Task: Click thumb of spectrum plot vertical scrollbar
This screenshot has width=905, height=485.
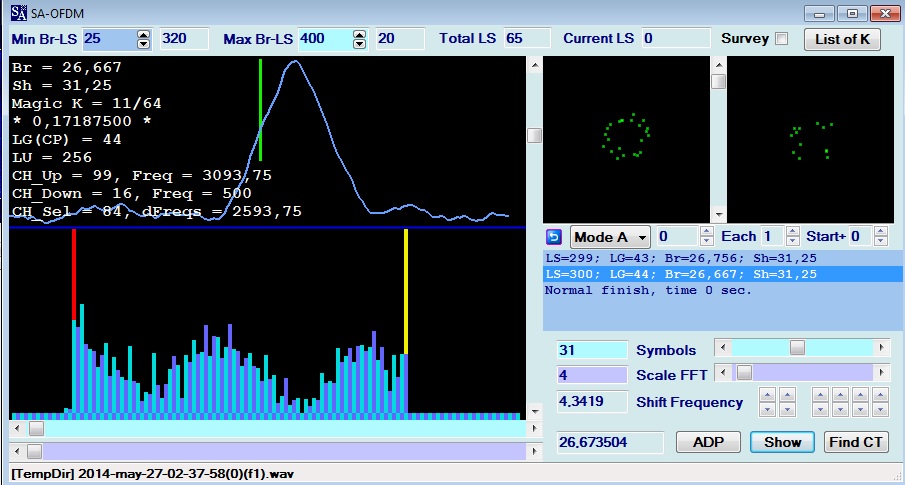Action: click(x=534, y=136)
